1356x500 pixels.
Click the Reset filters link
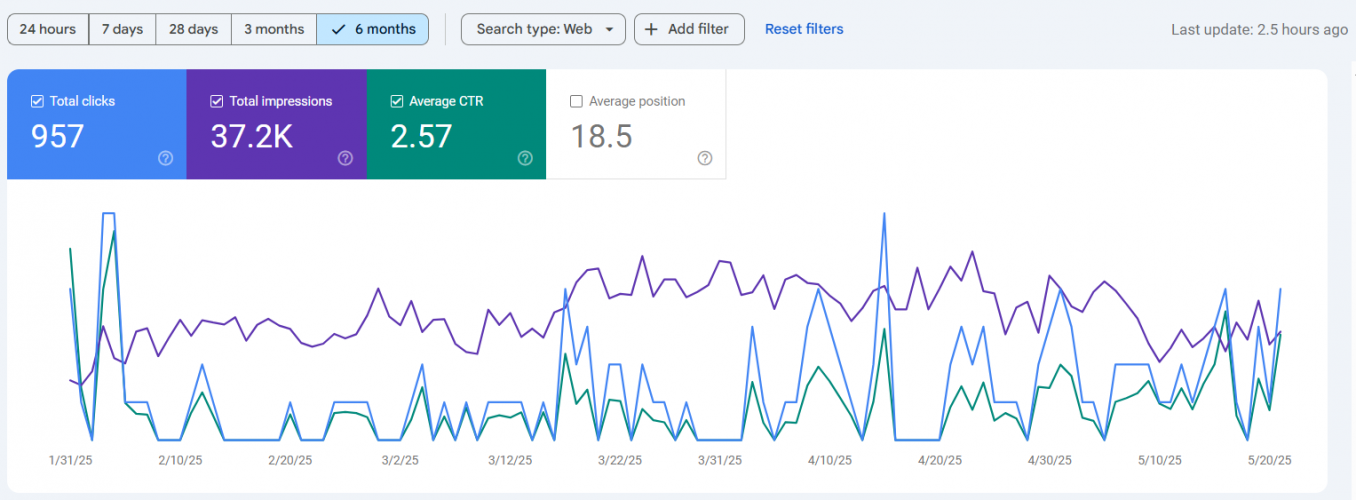[x=804, y=29]
